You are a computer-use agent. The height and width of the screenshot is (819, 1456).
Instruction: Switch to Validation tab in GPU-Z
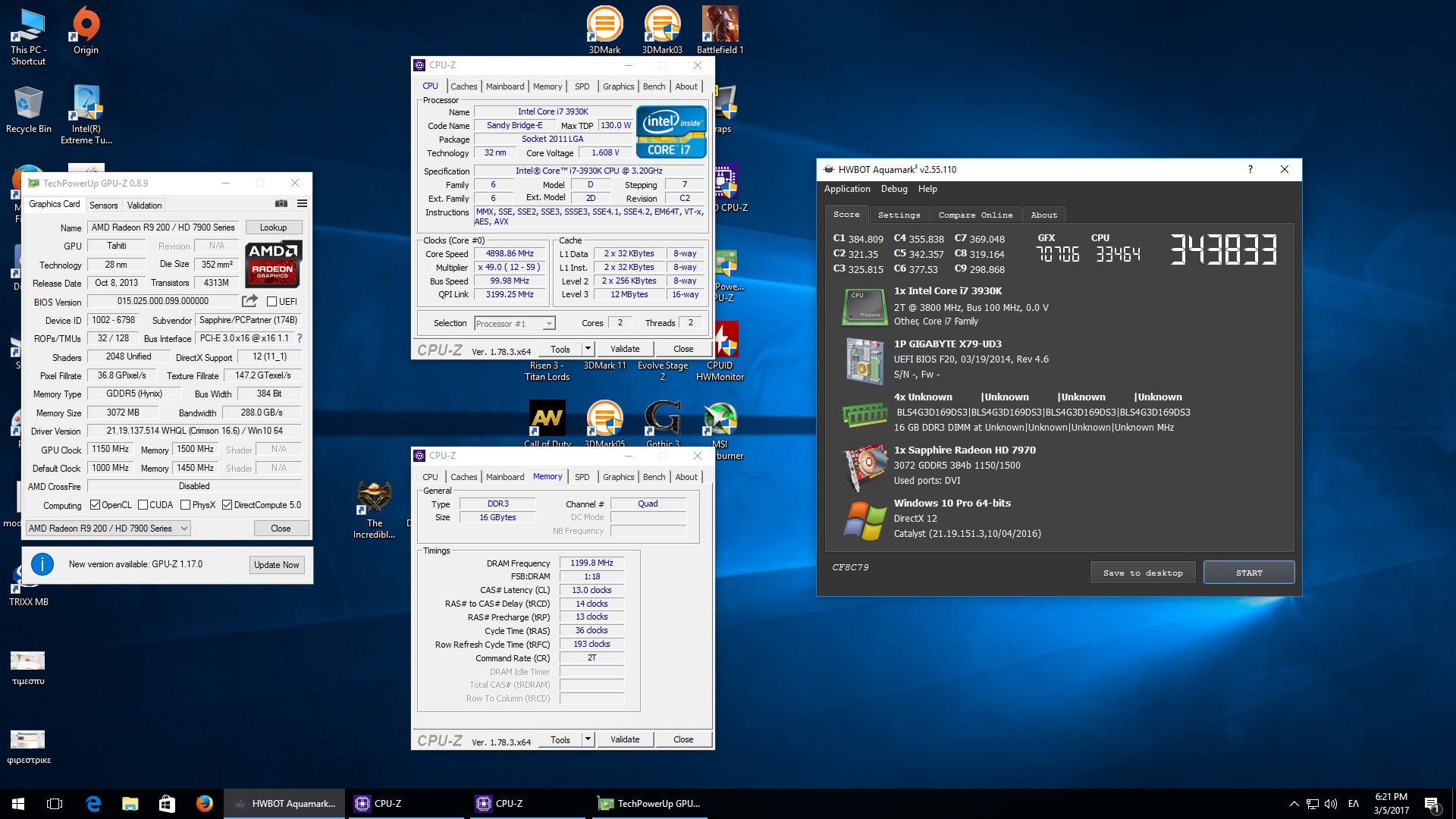(144, 206)
